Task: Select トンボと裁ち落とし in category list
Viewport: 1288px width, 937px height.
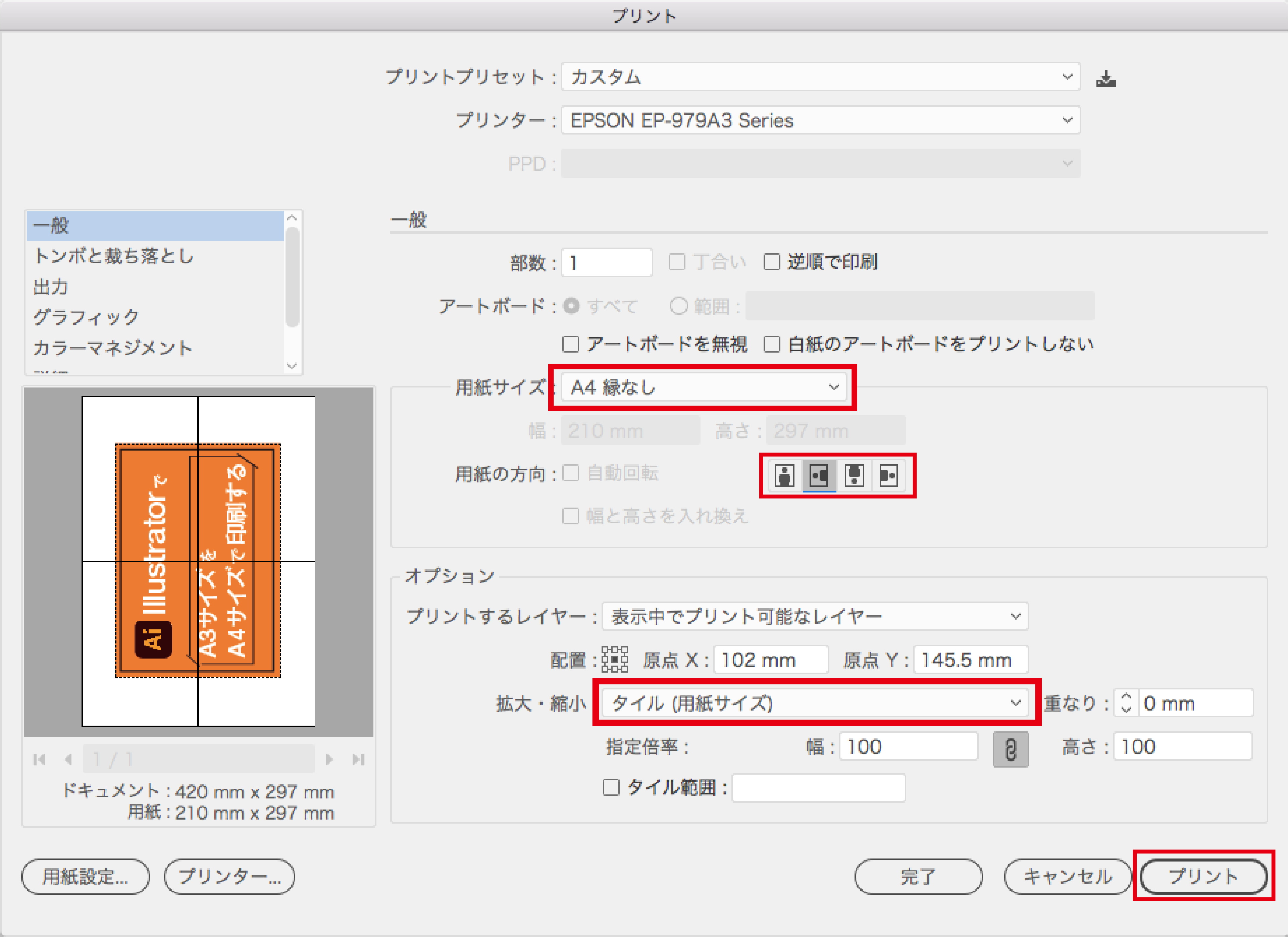Action: pos(114,256)
